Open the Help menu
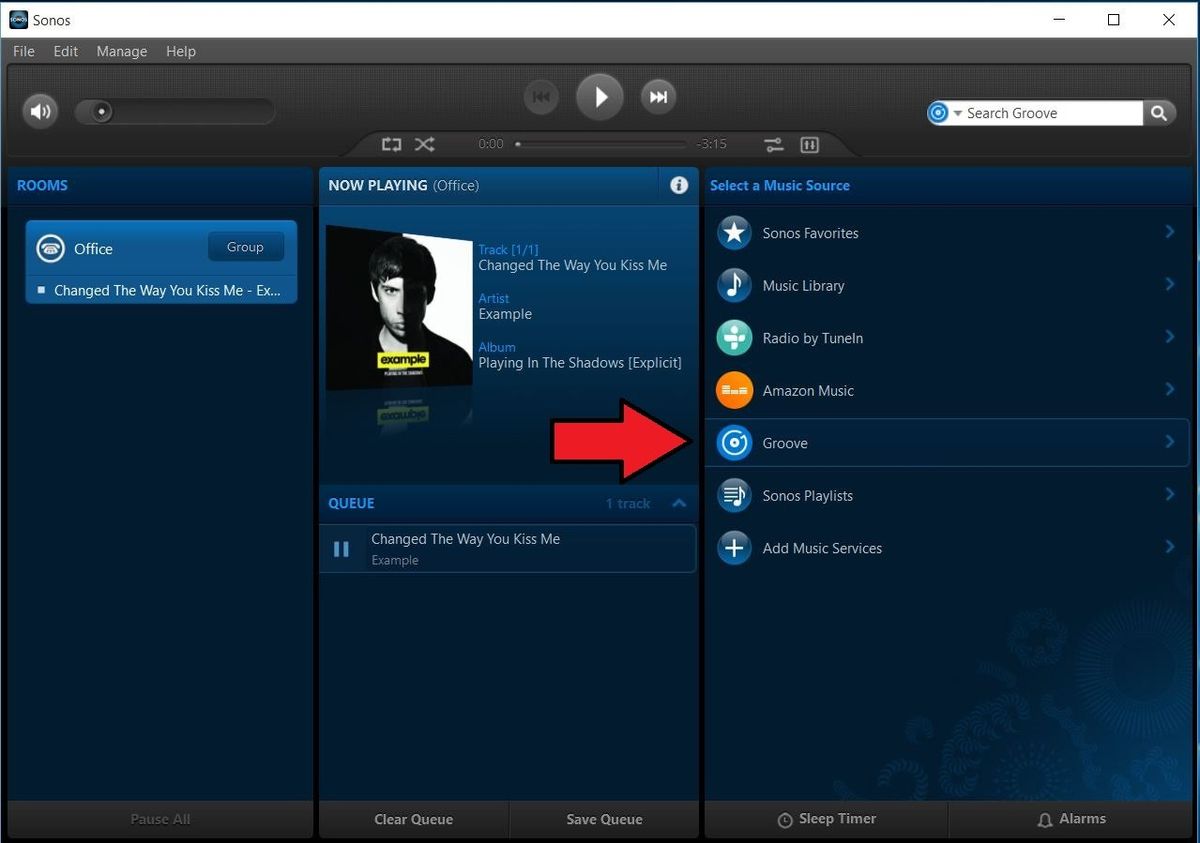The width and height of the screenshot is (1200, 843). tap(181, 51)
